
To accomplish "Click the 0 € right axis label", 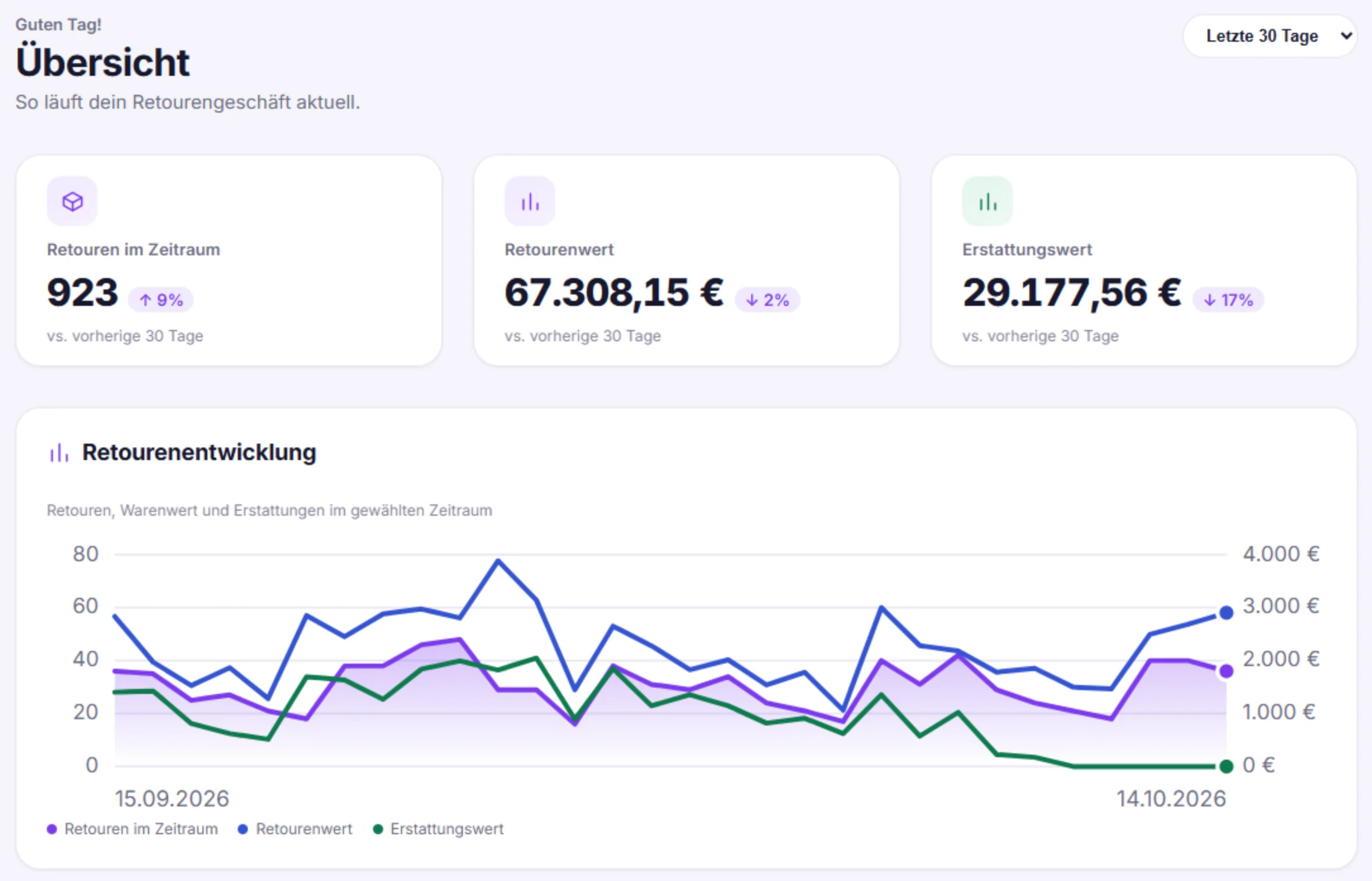I will click(x=1259, y=765).
